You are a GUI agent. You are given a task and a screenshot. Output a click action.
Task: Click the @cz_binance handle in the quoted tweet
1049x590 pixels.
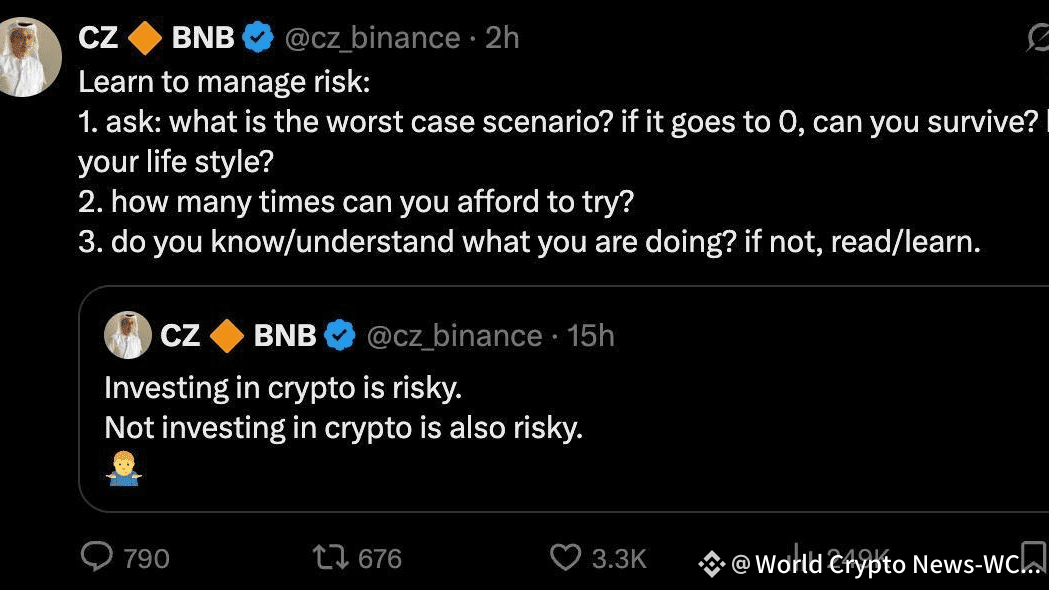tap(455, 335)
